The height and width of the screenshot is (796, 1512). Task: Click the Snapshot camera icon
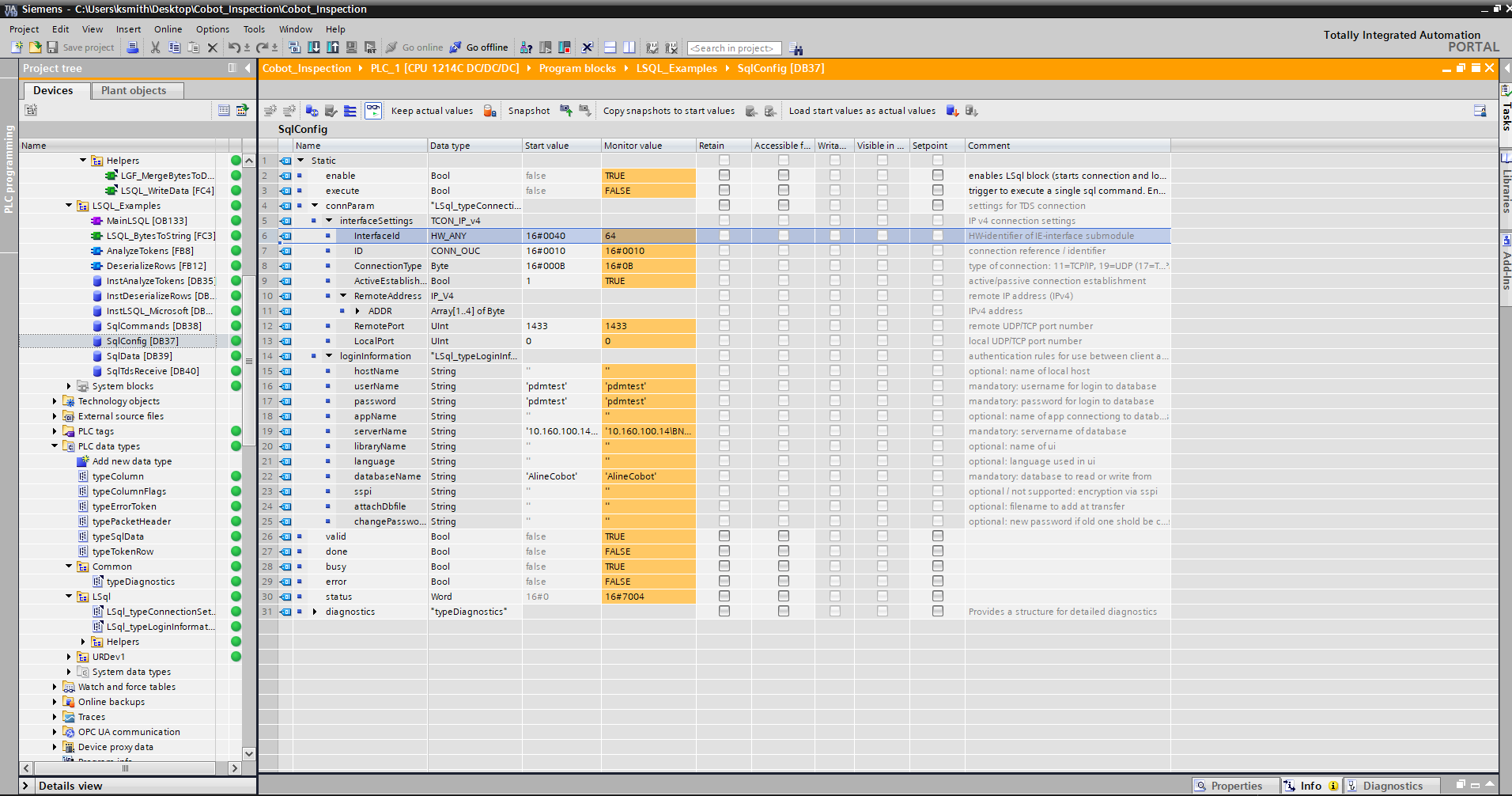(x=566, y=111)
